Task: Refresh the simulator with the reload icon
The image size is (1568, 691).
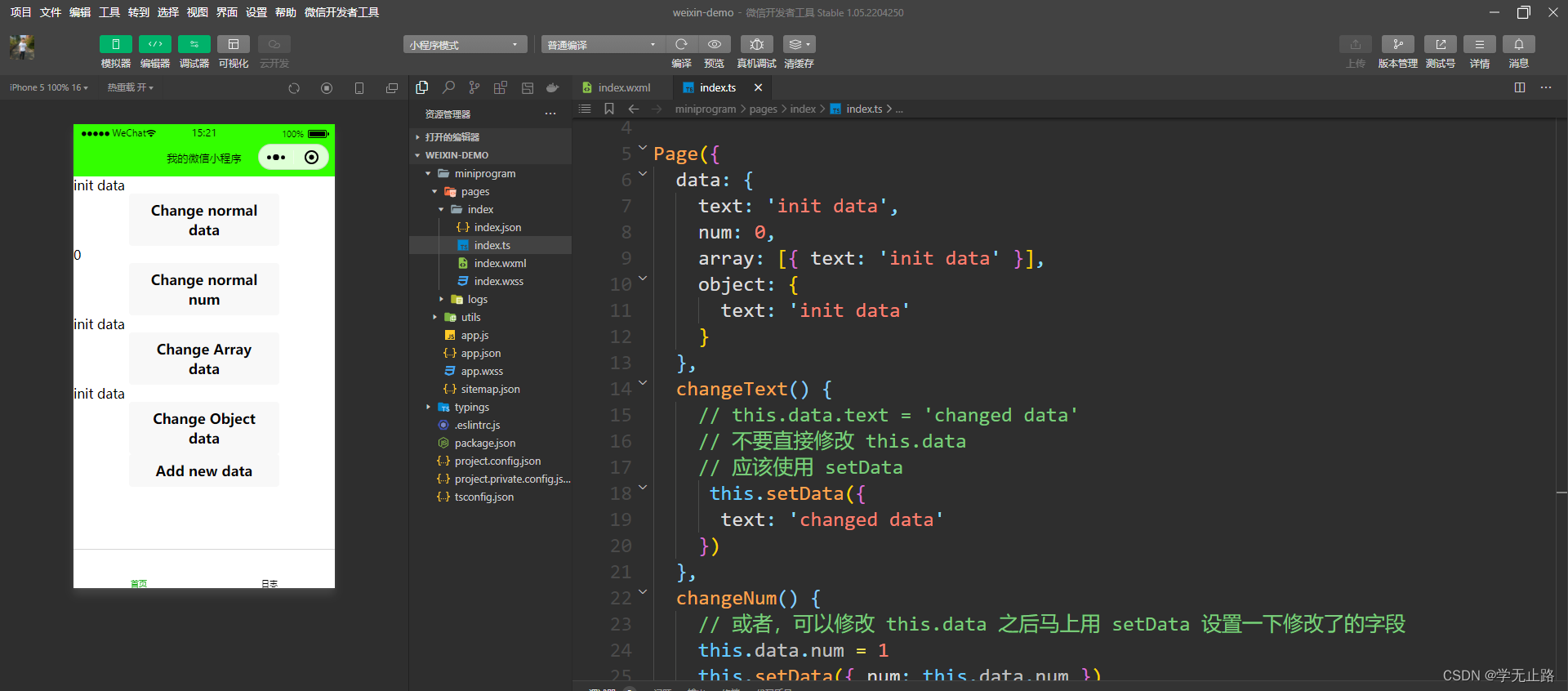Action: (294, 88)
